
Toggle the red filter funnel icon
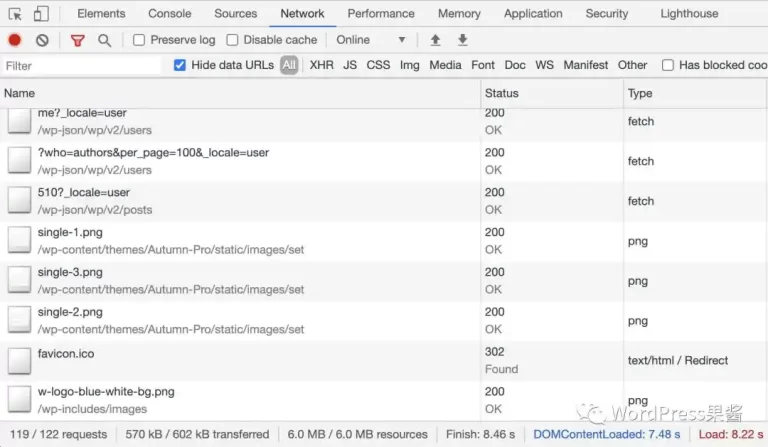(78, 40)
